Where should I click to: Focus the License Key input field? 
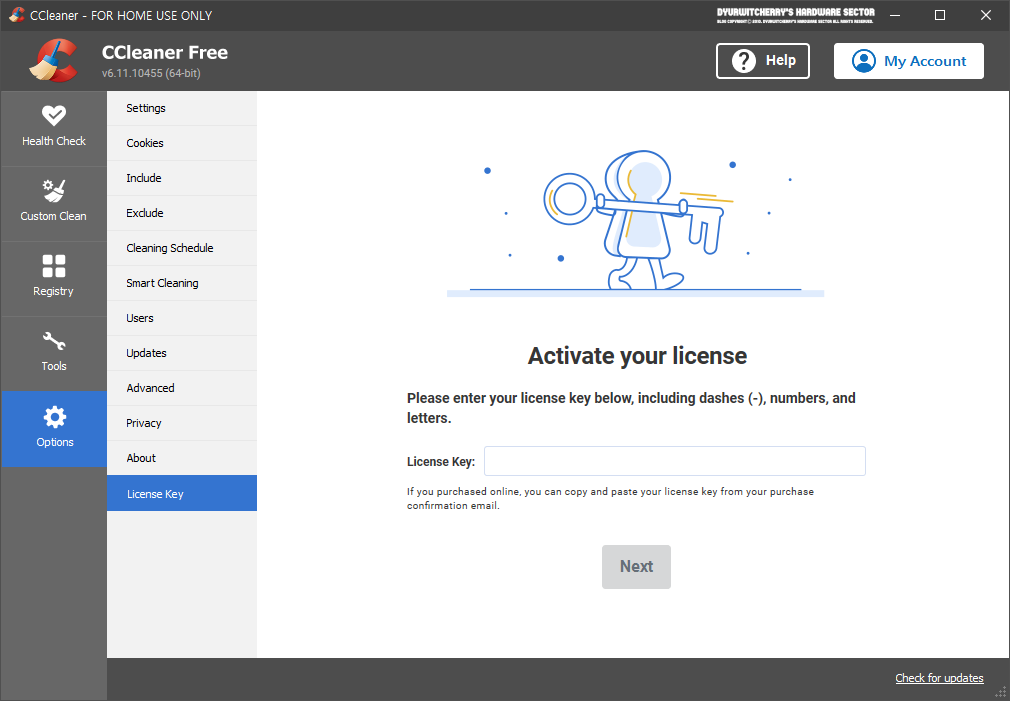tap(674, 461)
